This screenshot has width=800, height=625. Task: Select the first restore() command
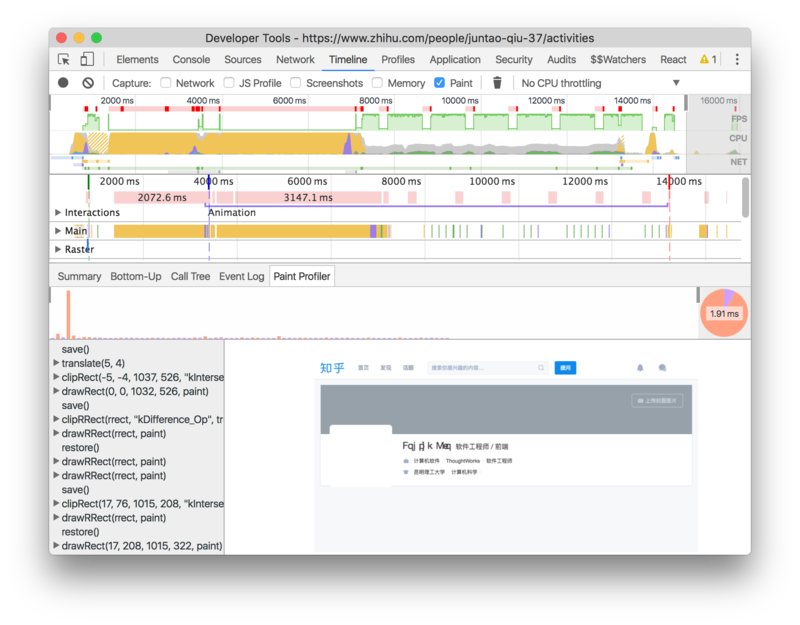pos(80,447)
